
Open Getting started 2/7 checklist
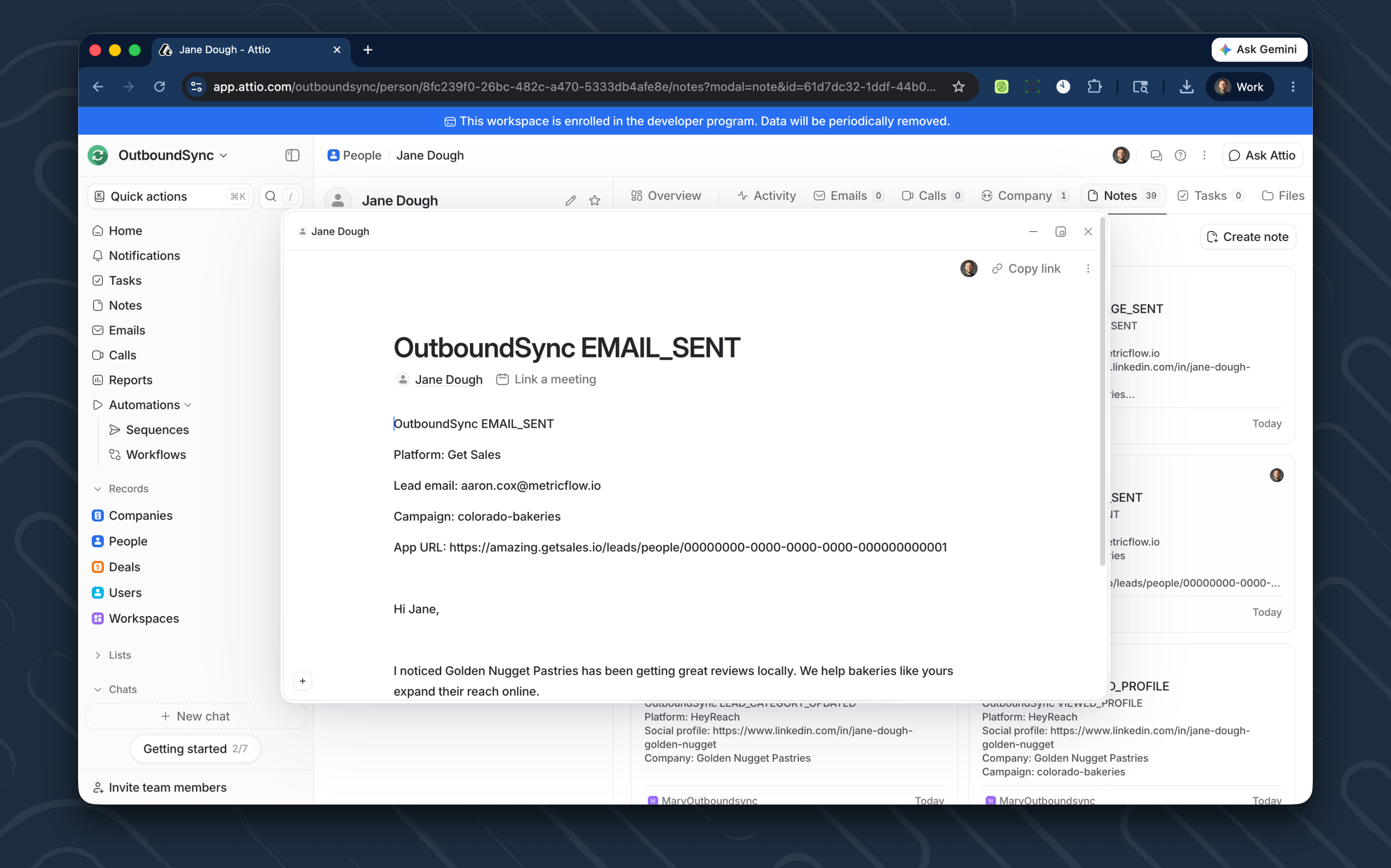pyautogui.click(x=195, y=749)
